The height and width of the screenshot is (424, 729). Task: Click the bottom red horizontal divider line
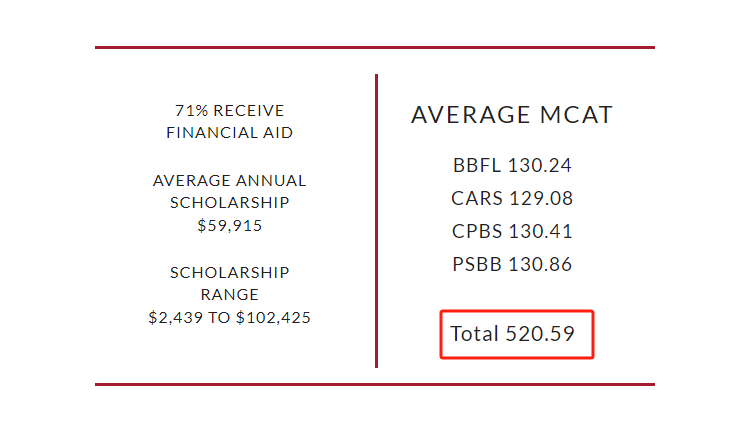click(375, 384)
